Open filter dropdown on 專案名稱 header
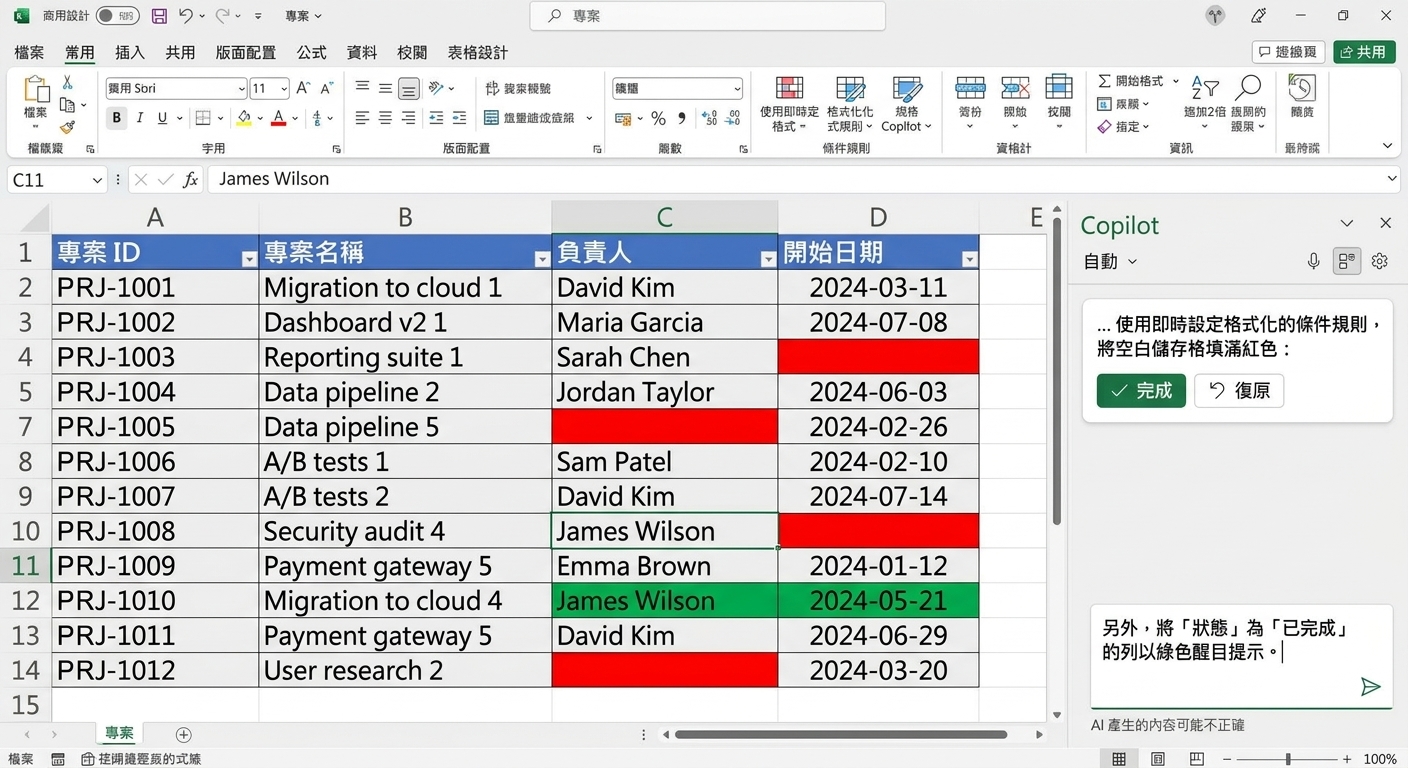 pos(542,259)
